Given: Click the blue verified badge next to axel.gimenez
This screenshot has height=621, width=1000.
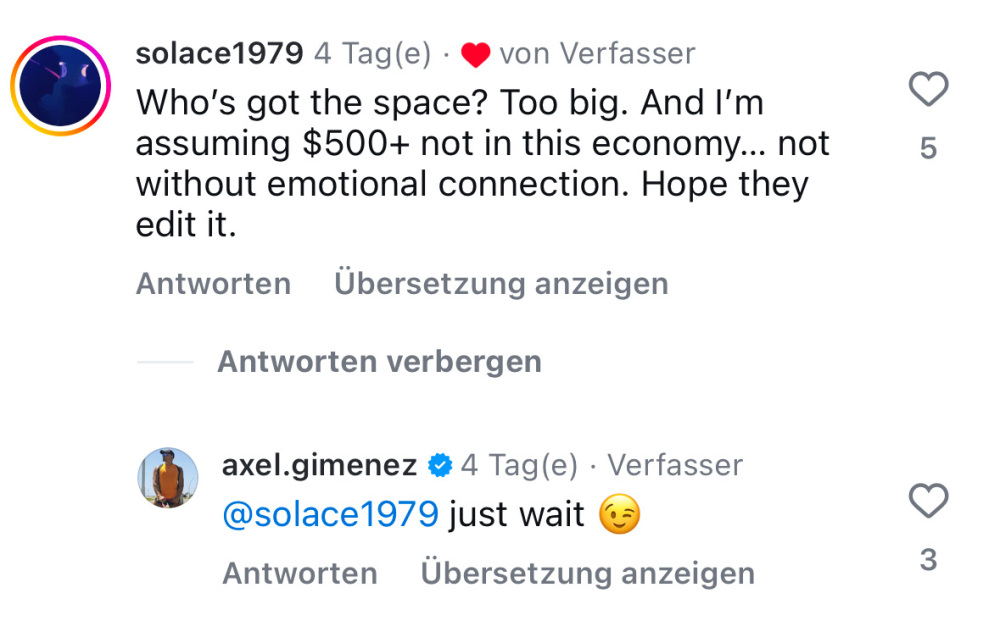Looking at the screenshot, I should click(440, 465).
